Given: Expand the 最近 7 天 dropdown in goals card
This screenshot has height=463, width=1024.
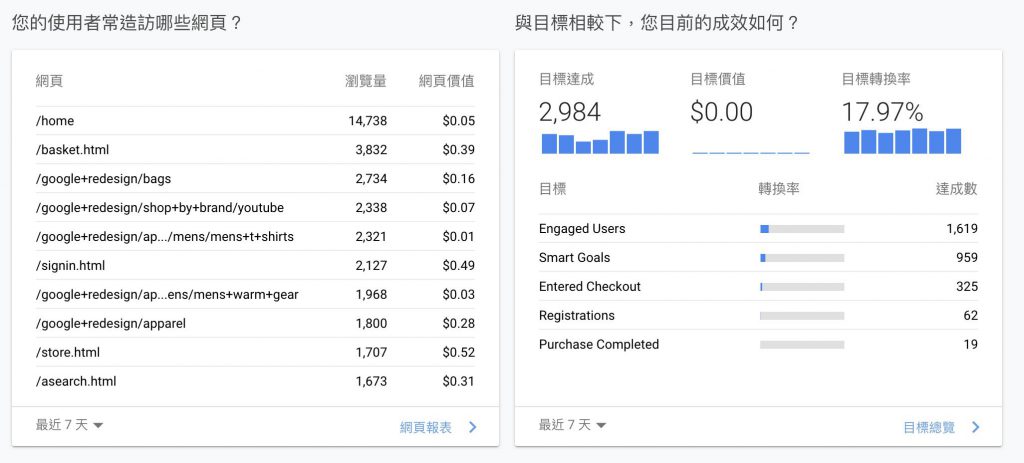Looking at the screenshot, I should (573, 425).
